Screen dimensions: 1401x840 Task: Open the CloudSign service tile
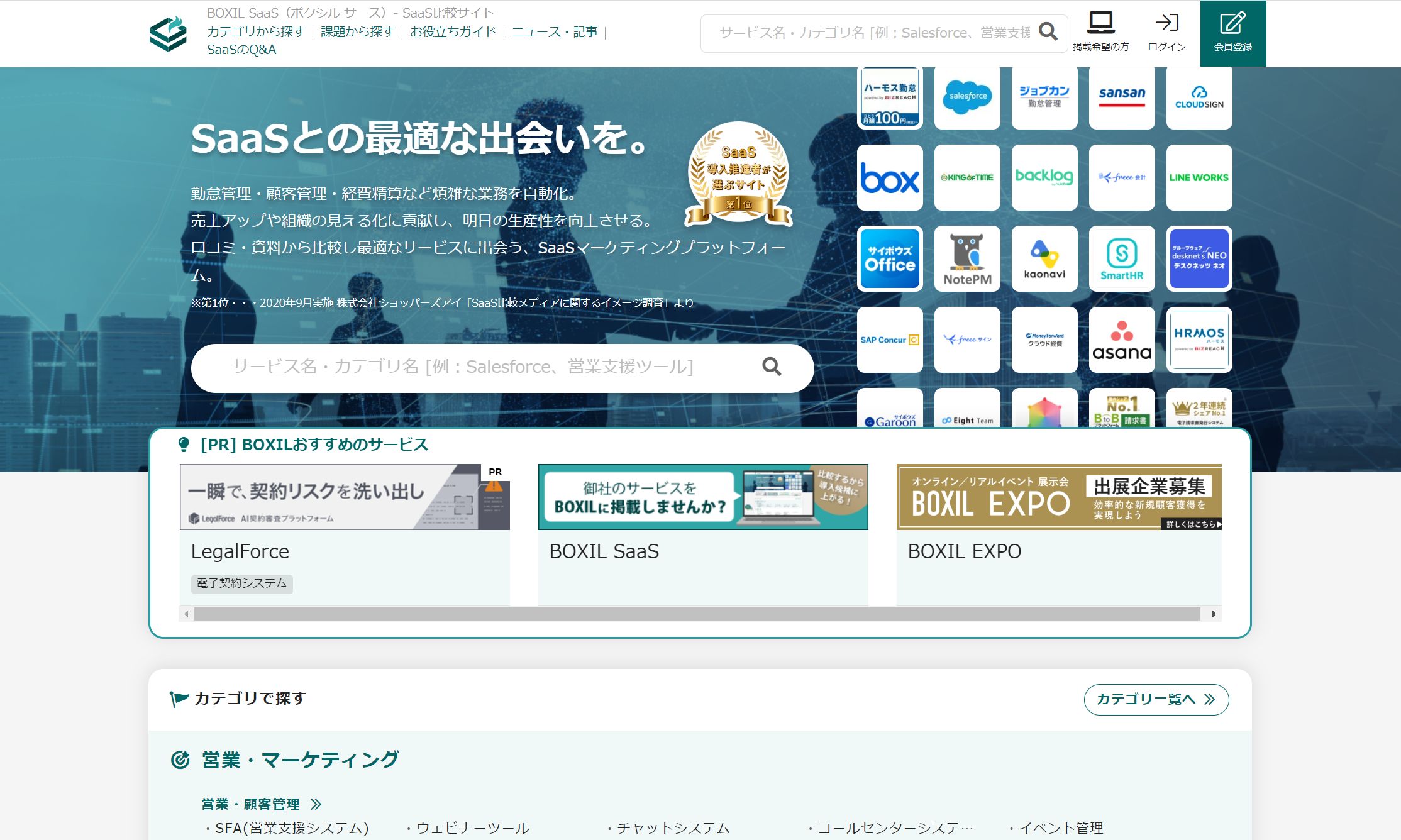coord(1199,97)
